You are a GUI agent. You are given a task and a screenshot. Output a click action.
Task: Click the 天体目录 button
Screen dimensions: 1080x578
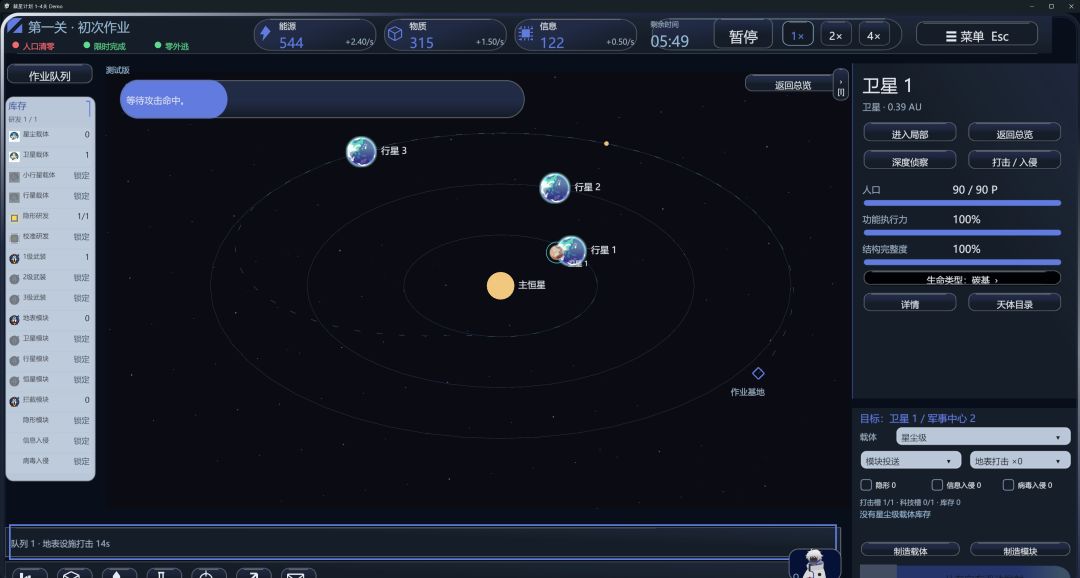pyautogui.click(x=1015, y=304)
